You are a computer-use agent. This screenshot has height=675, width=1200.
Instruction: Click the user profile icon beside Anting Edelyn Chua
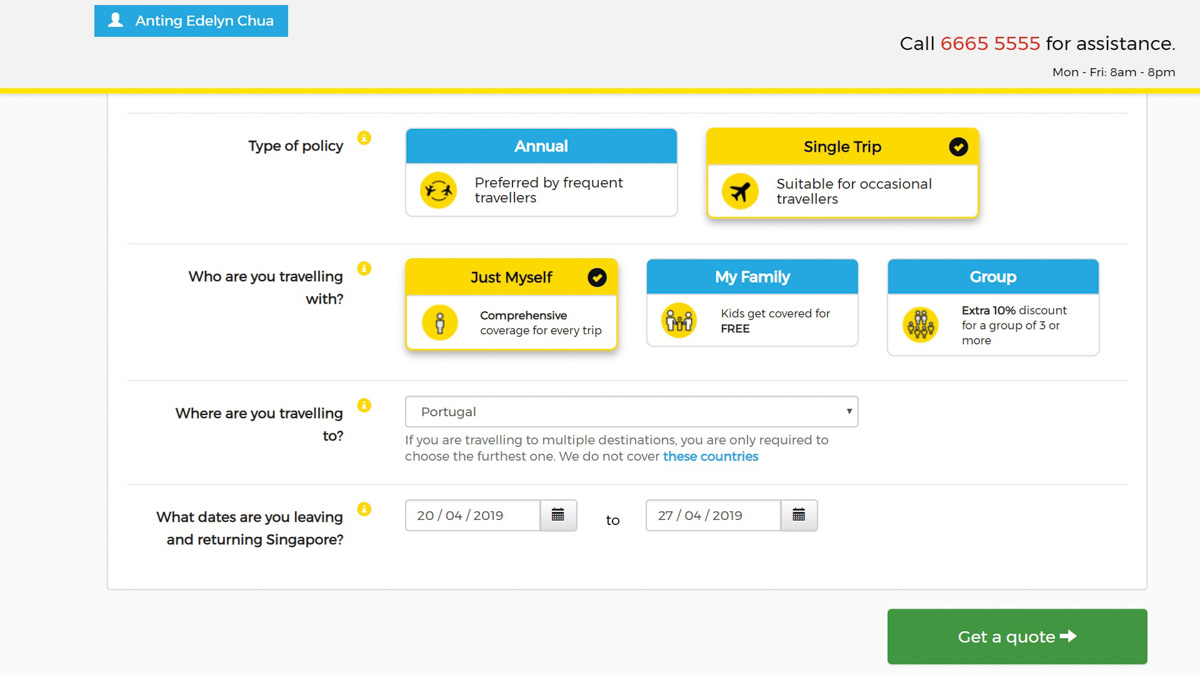(x=116, y=20)
